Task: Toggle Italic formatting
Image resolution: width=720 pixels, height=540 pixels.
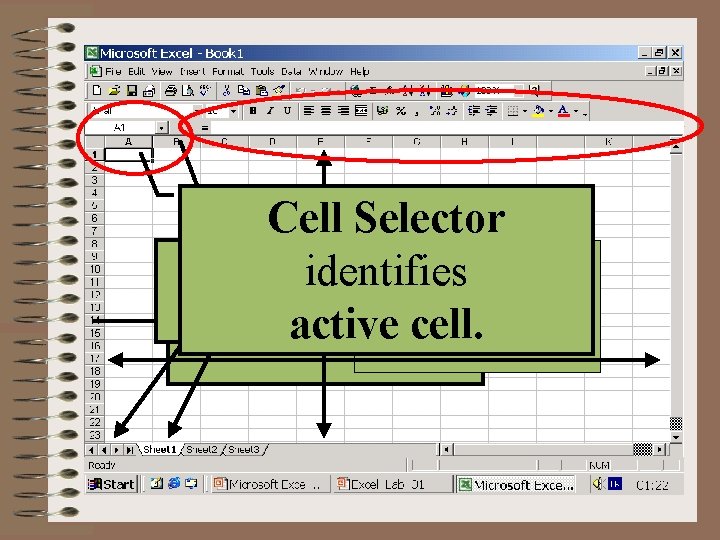Action: [x=270, y=111]
